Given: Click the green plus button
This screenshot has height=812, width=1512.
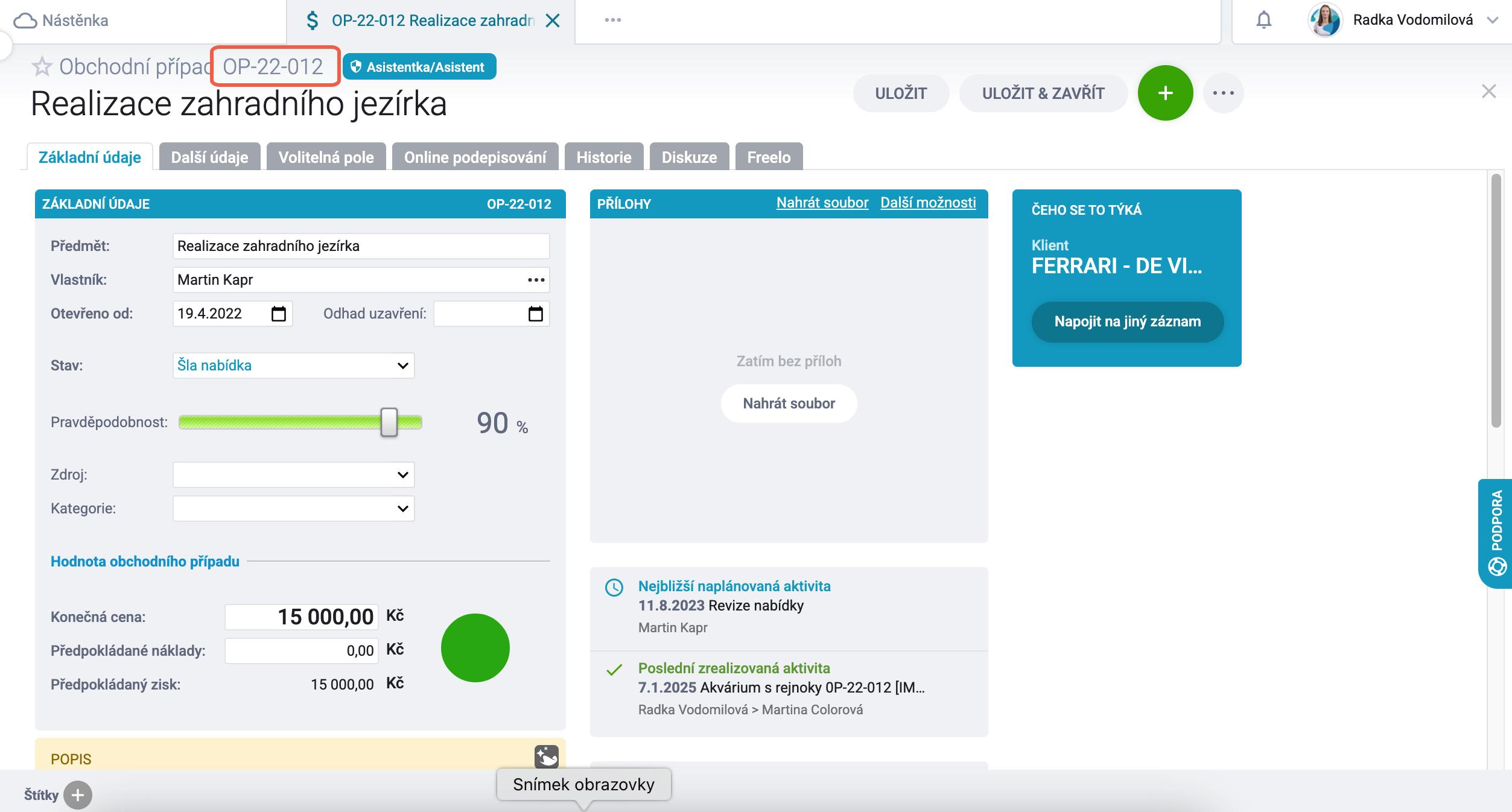Looking at the screenshot, I should [x=1165, y=93].
